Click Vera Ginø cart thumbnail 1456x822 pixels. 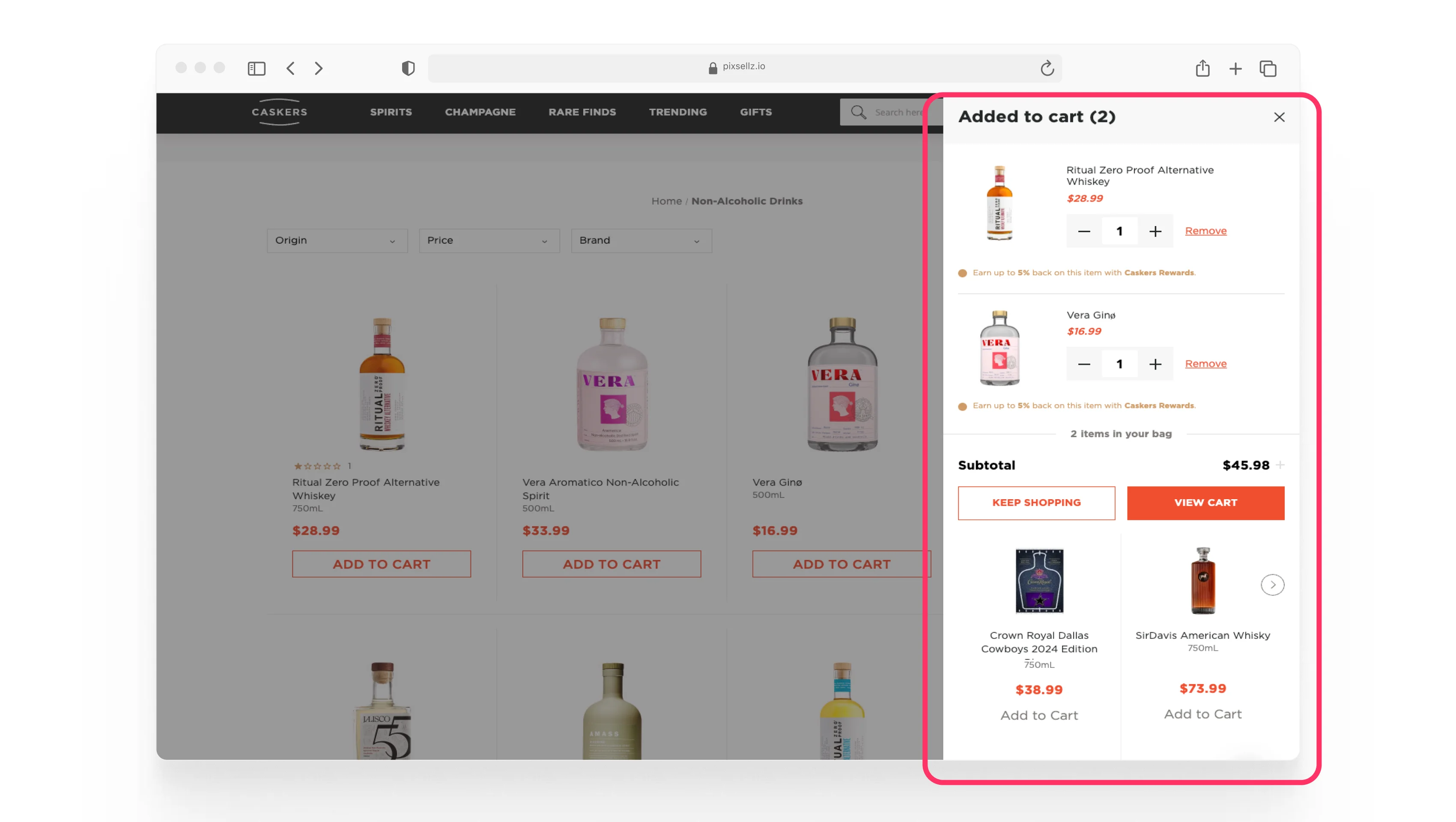[x=1000, y=348]
